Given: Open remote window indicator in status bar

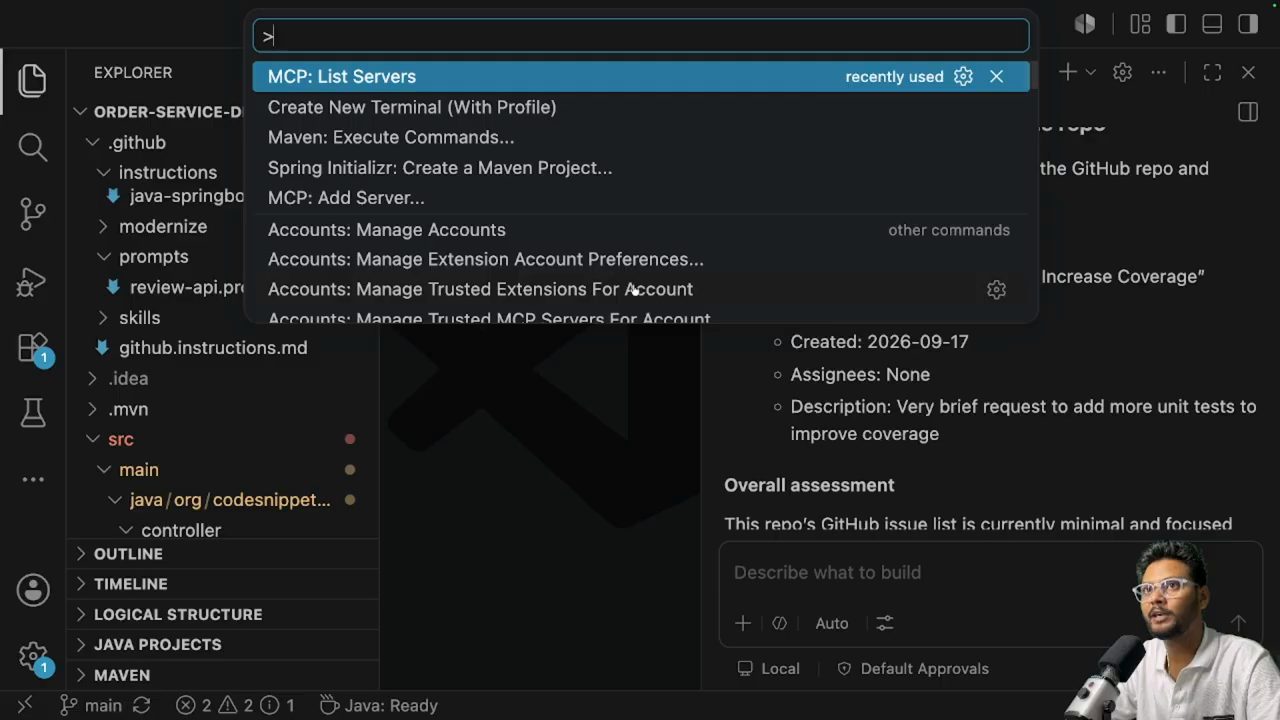Looking at the screenshot, I should point(25,705).
